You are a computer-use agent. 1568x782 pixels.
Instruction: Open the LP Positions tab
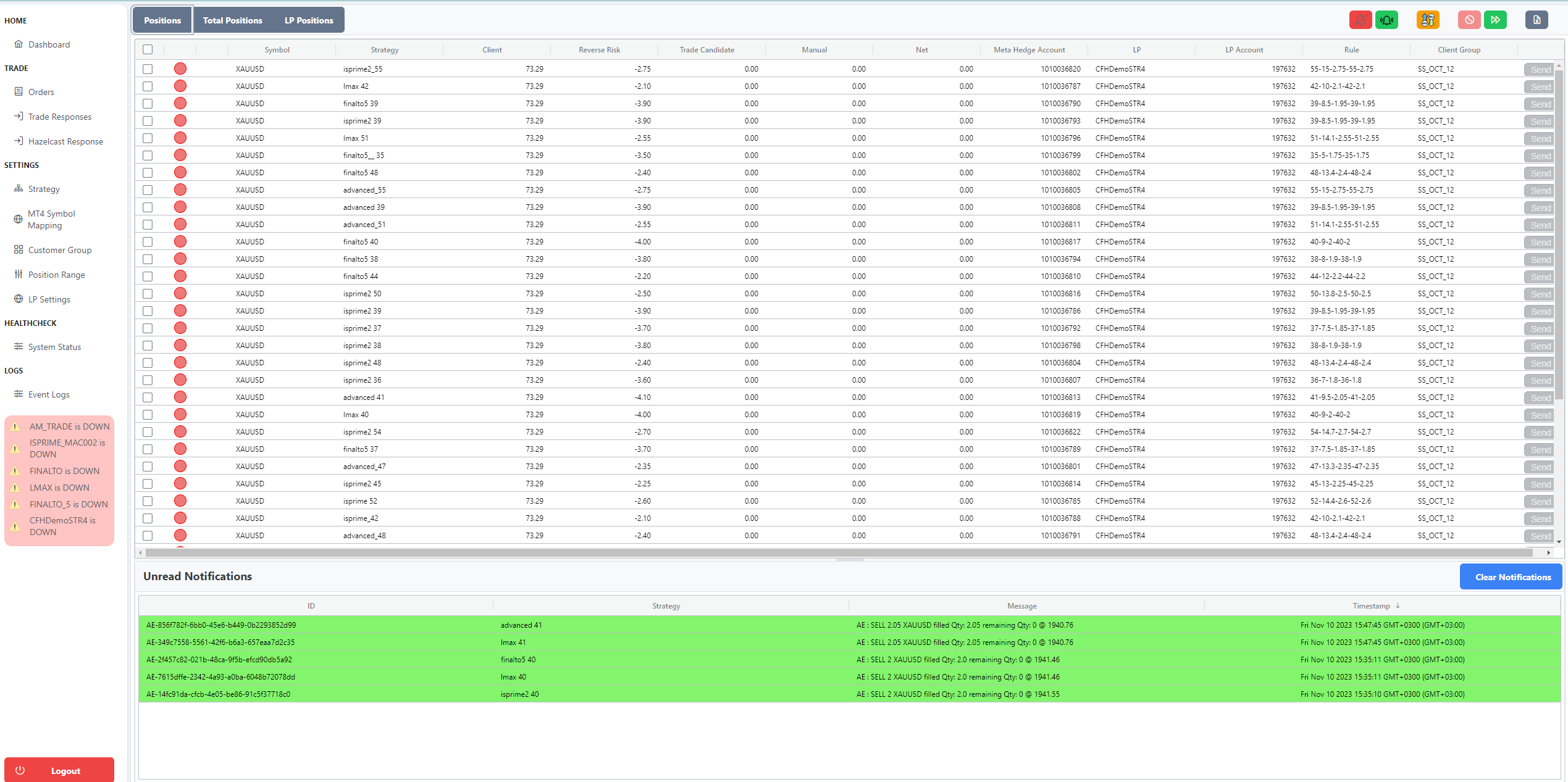pos(309,20)
